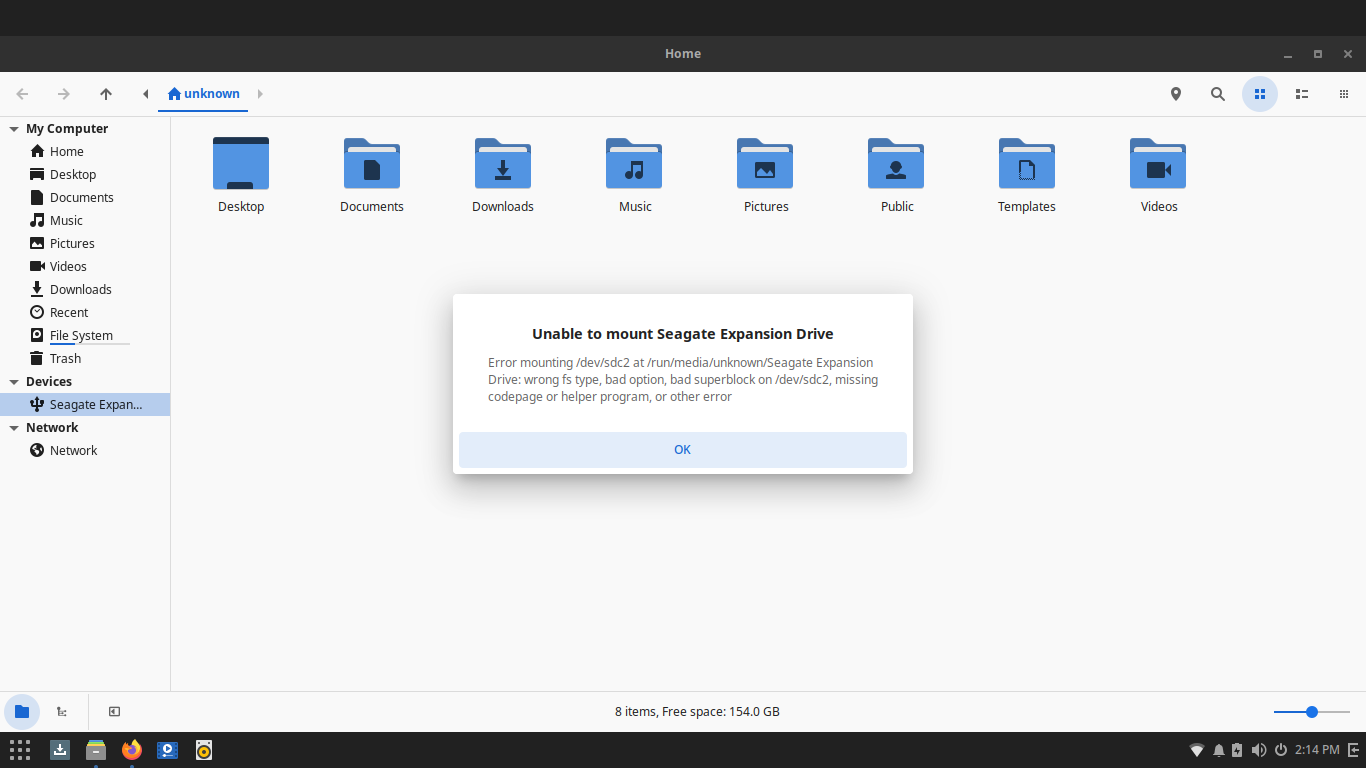Toggle the location entry pin icon
This screenshot has height=768, width=1366.
point(1175,94)
